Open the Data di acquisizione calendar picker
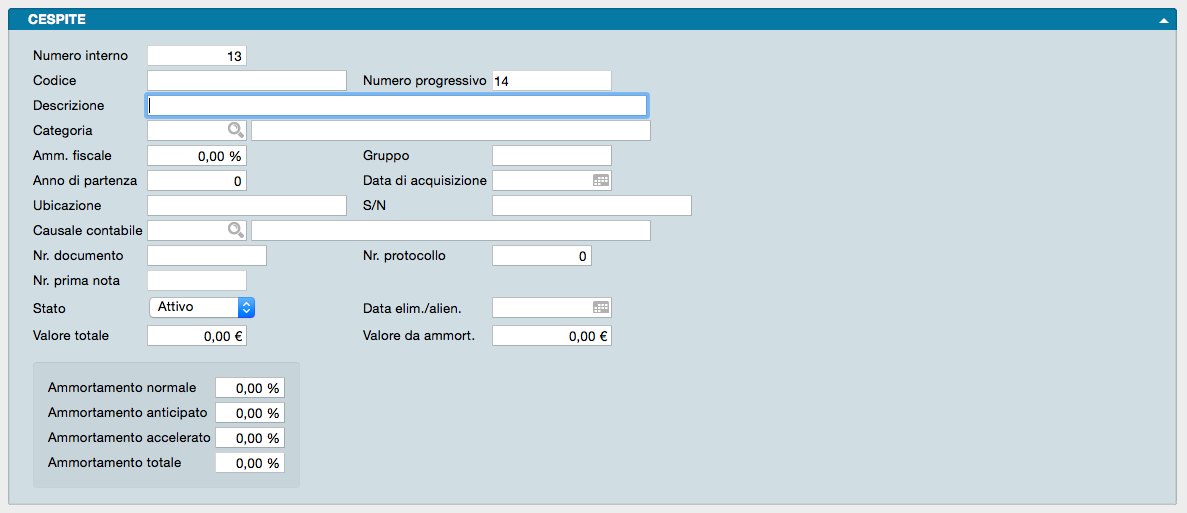The width and height of the screenshot is (1187, 513). 600,181
